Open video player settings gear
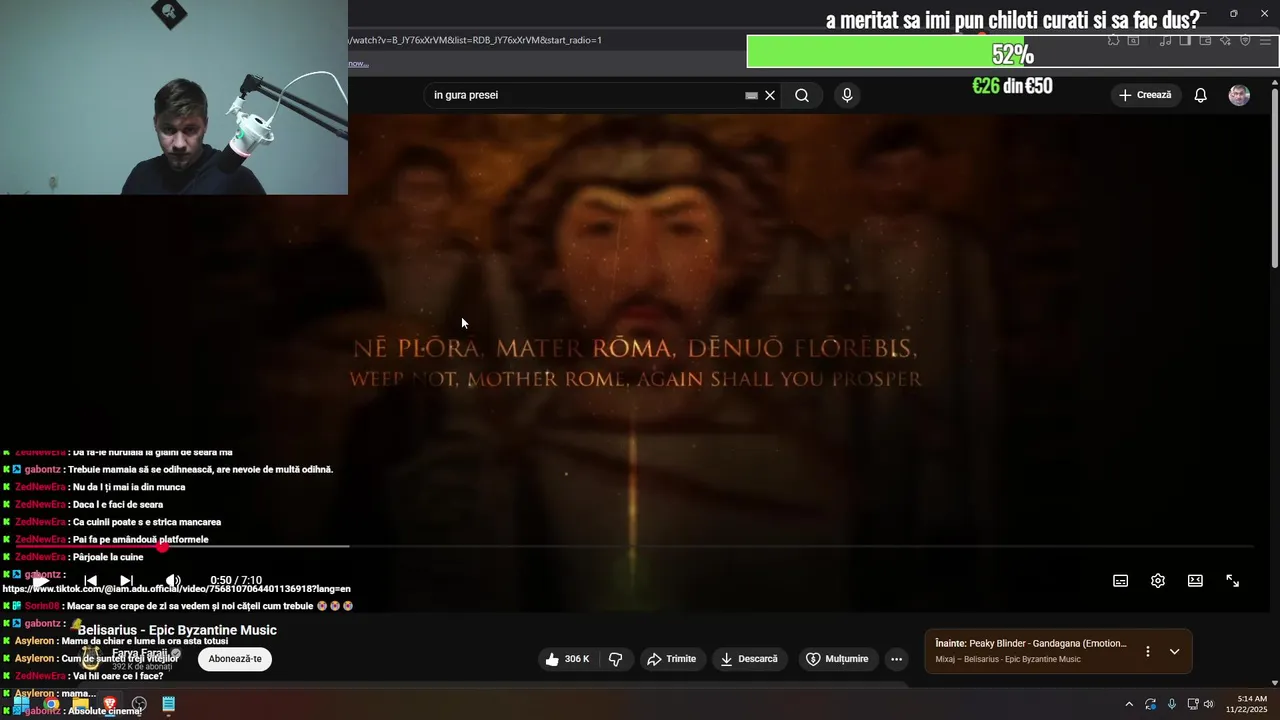The height and width of the screenshot is (720, 1280). tap(1158, 581)
